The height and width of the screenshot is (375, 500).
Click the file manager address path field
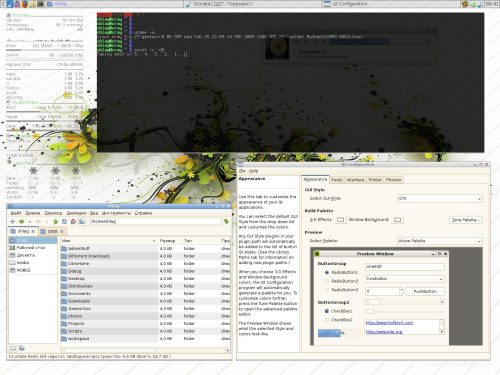click(x=156, y=221)
